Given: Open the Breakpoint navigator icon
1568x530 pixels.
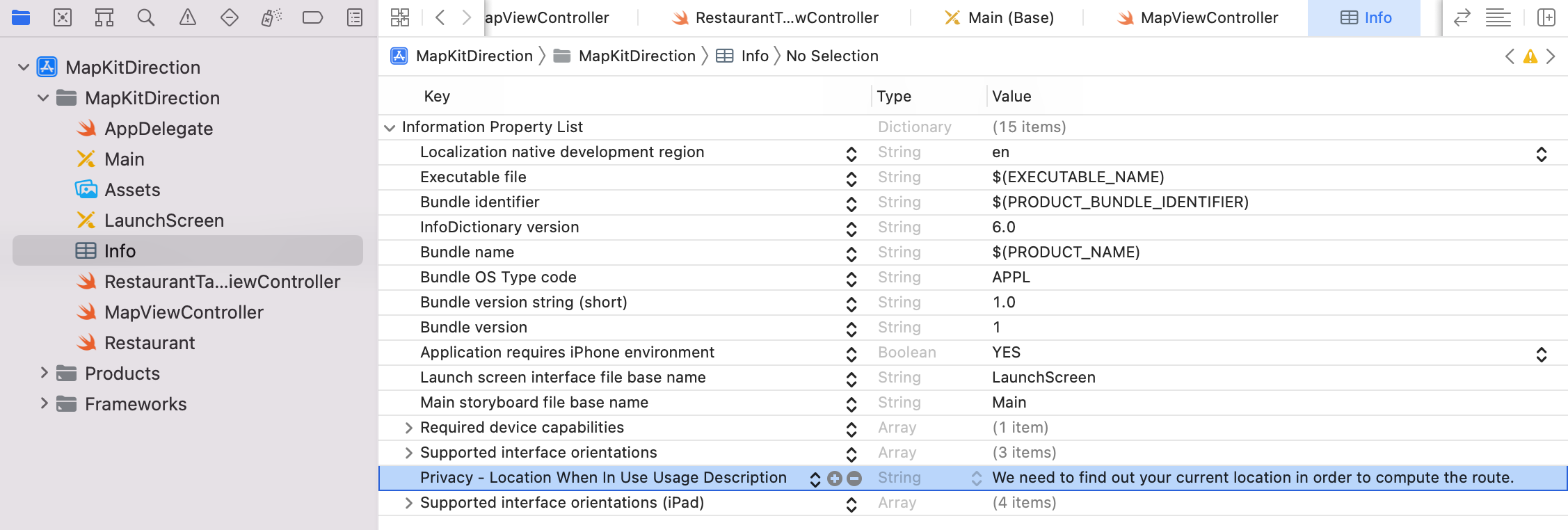Looking at the screenshot, I should (312, 17).
